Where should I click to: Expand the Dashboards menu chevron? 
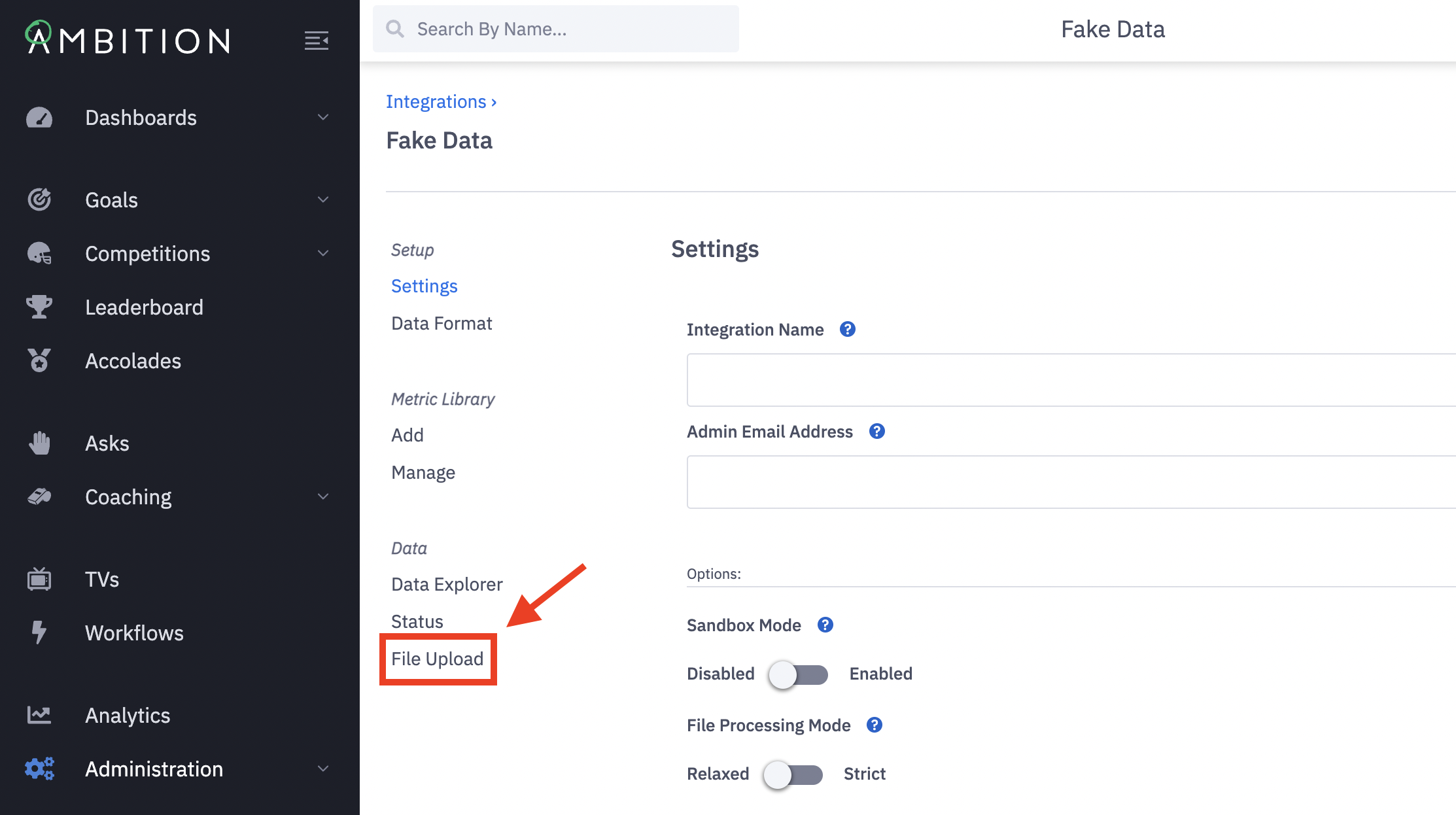[323, 117]
